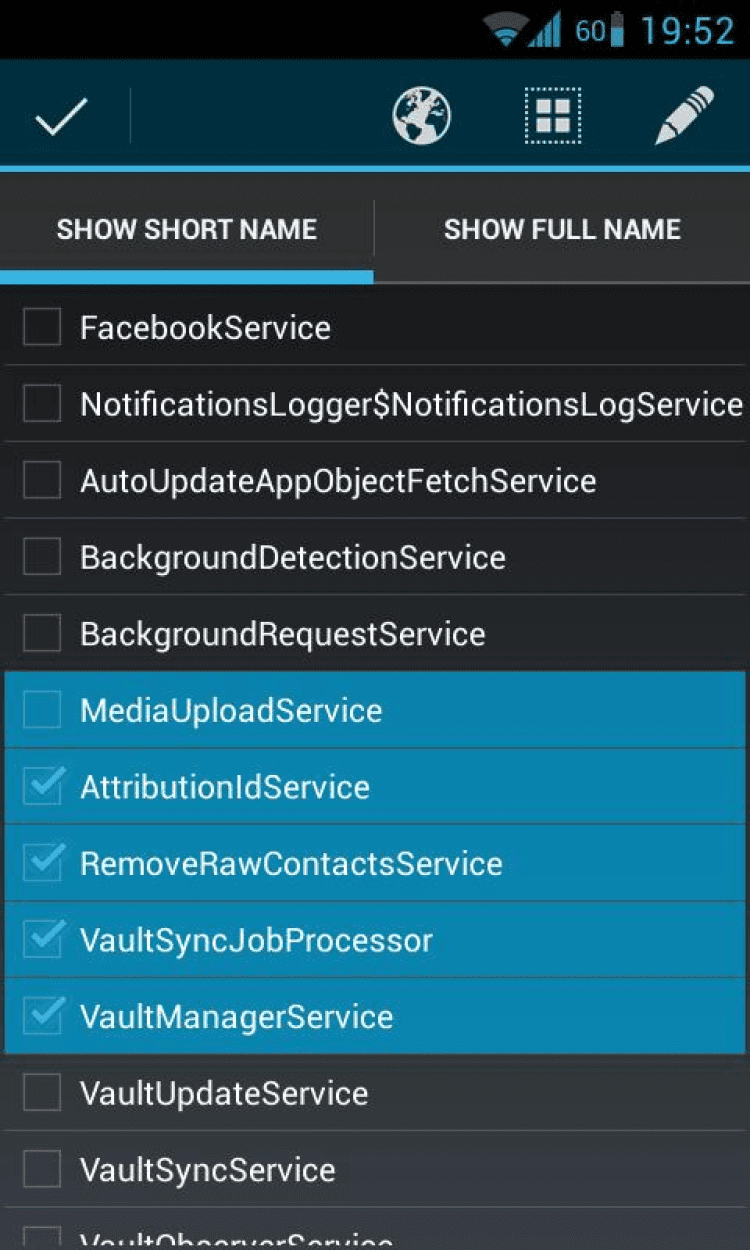This screenshot has height=1250, width=750.
Task: Tap the checkmark confirm icon
Action: (x=62, y=118)
